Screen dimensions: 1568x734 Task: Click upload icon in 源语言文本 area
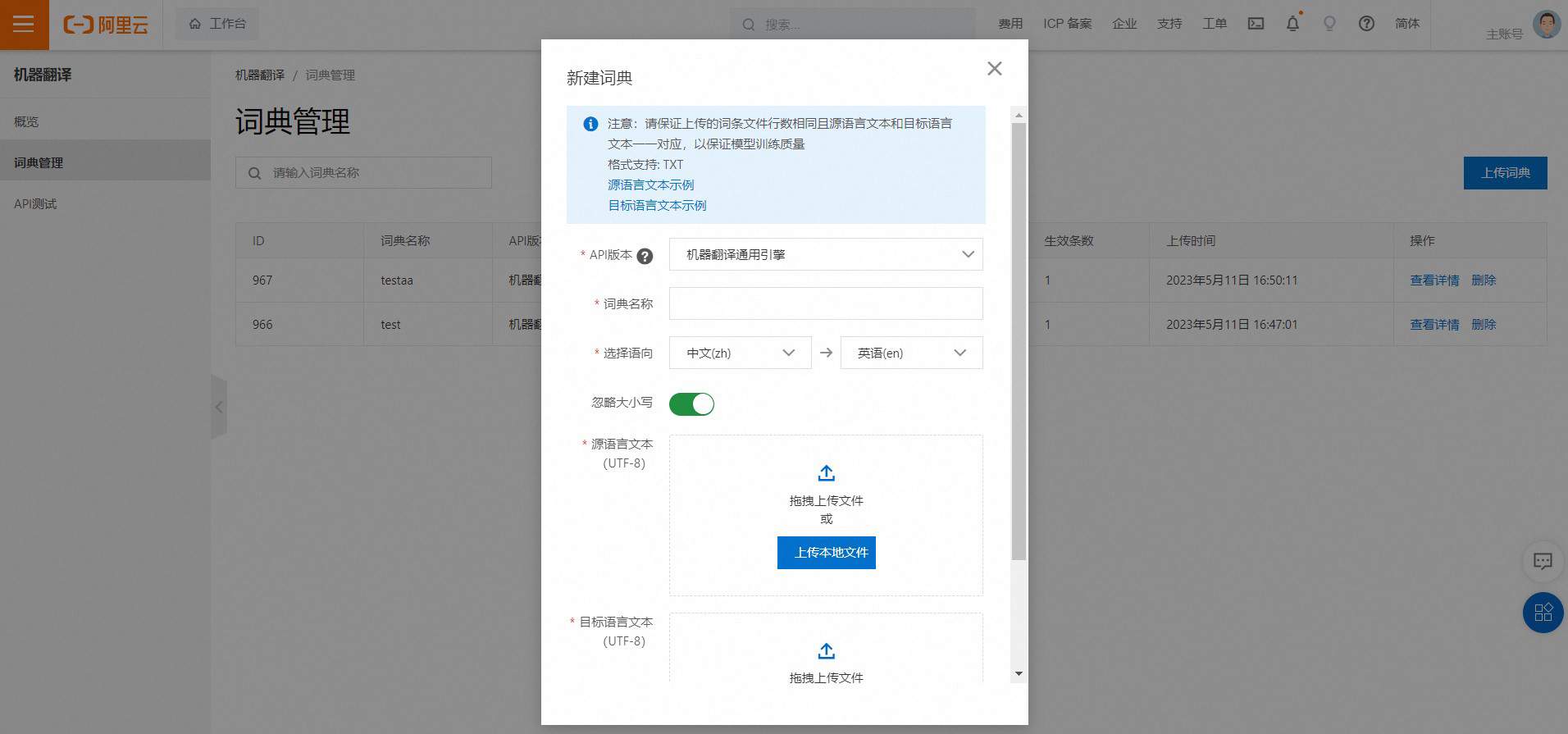click(826, 473)
